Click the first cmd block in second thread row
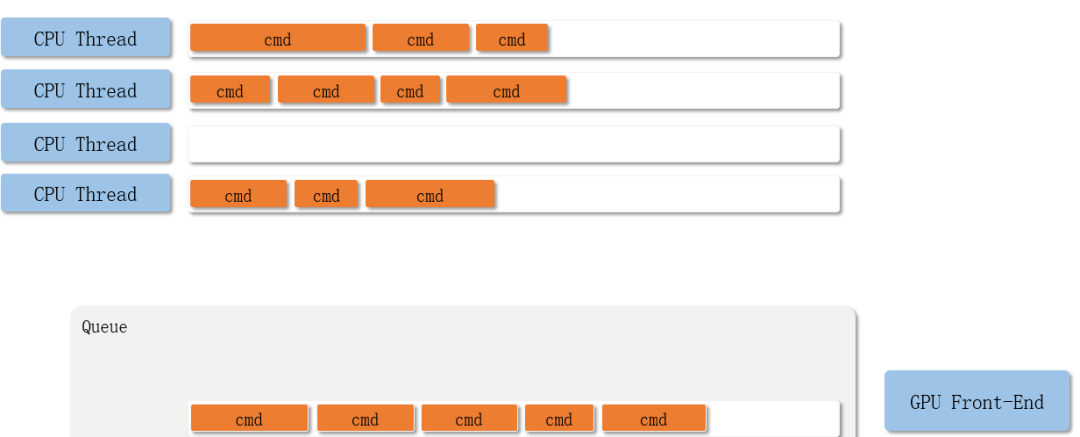 pos(230,91)
